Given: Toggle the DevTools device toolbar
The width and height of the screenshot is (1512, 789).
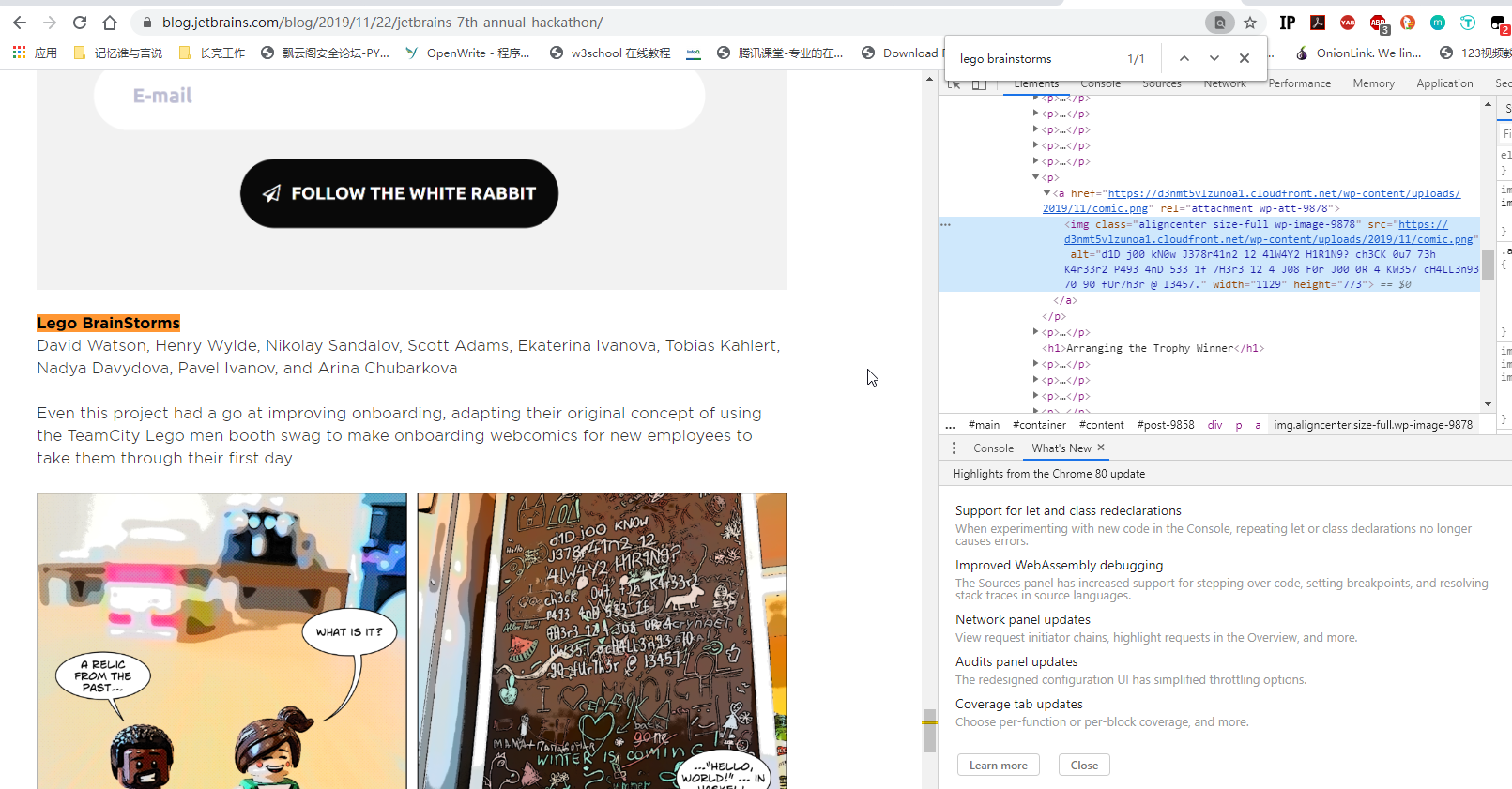Looking at the screenshot, I should coord(979,84).
